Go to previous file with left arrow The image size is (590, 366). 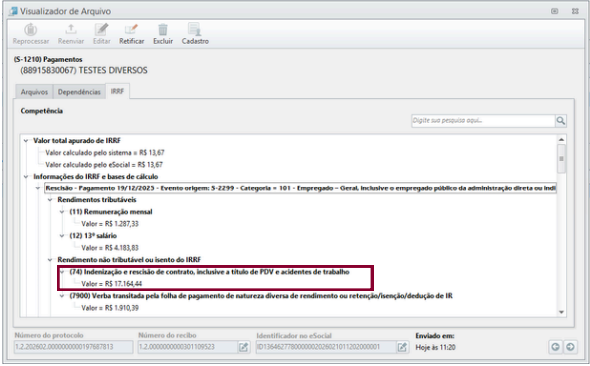[x=555, y=347]
